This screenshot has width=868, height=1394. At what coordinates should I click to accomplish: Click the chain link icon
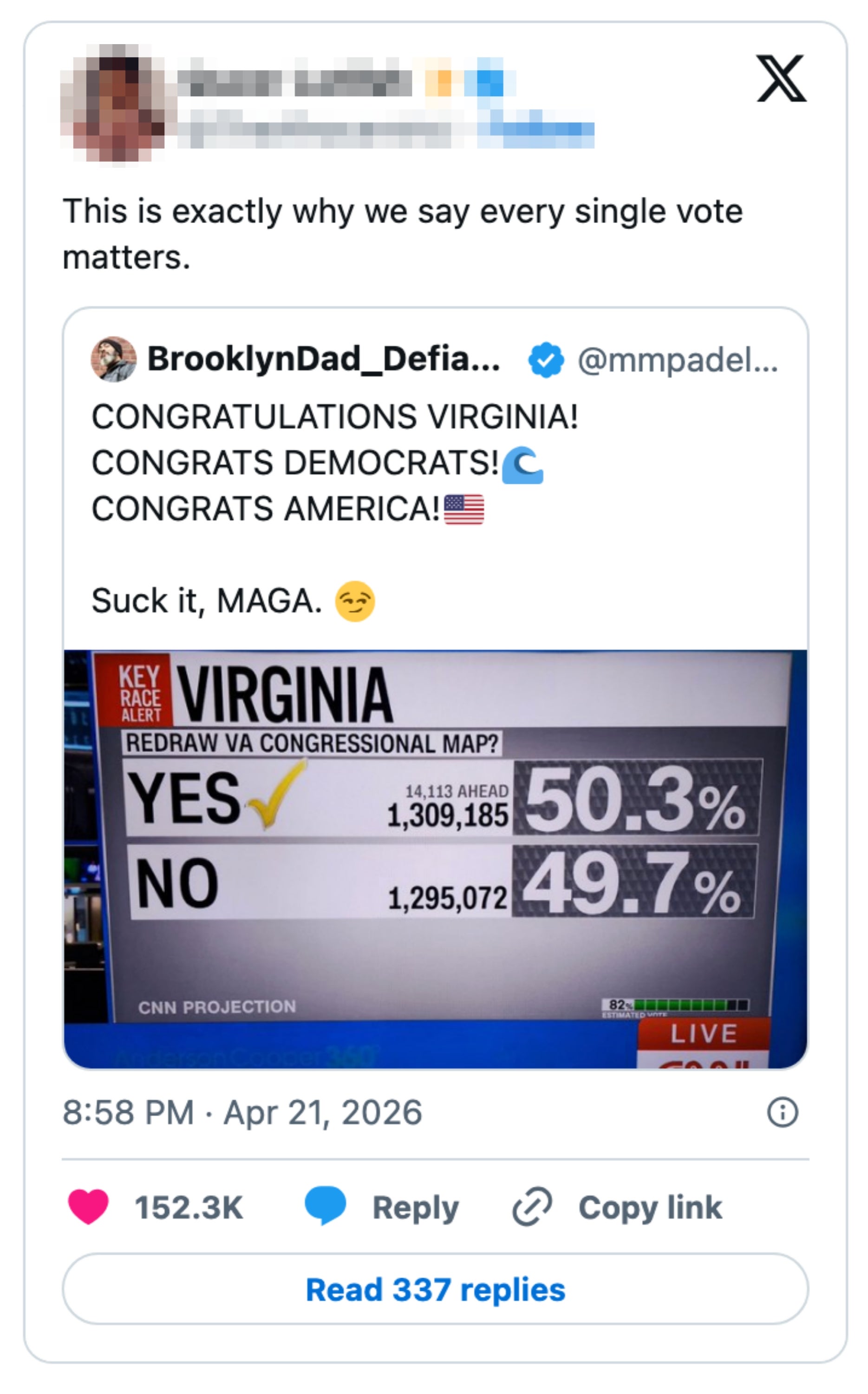[x=532, y=1207]
